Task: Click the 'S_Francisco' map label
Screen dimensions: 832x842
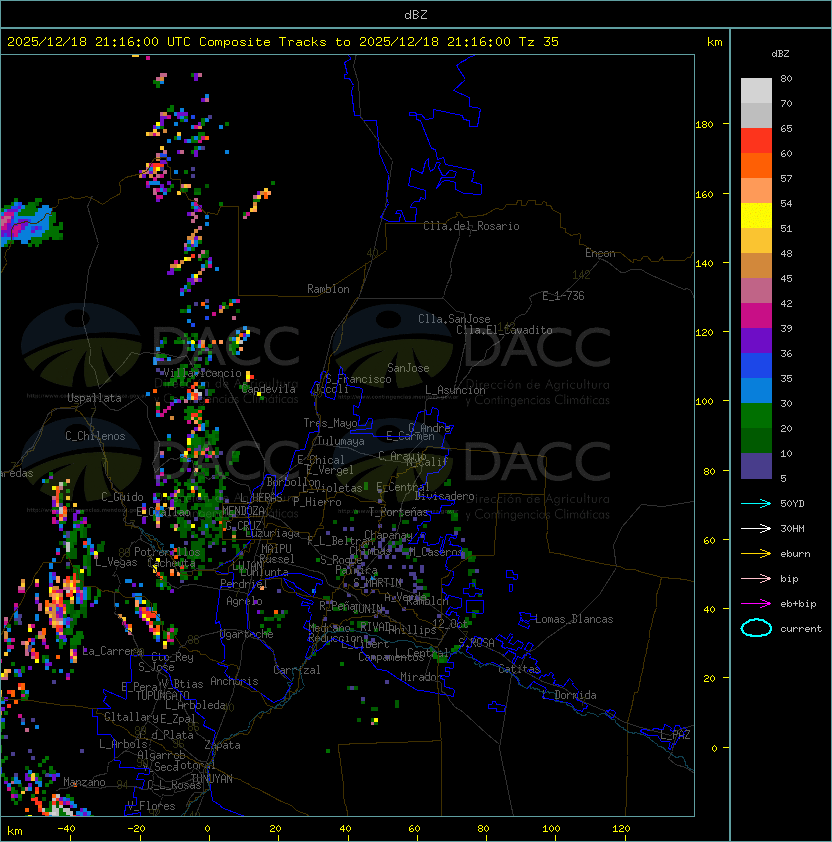Action: coord(358,379)
